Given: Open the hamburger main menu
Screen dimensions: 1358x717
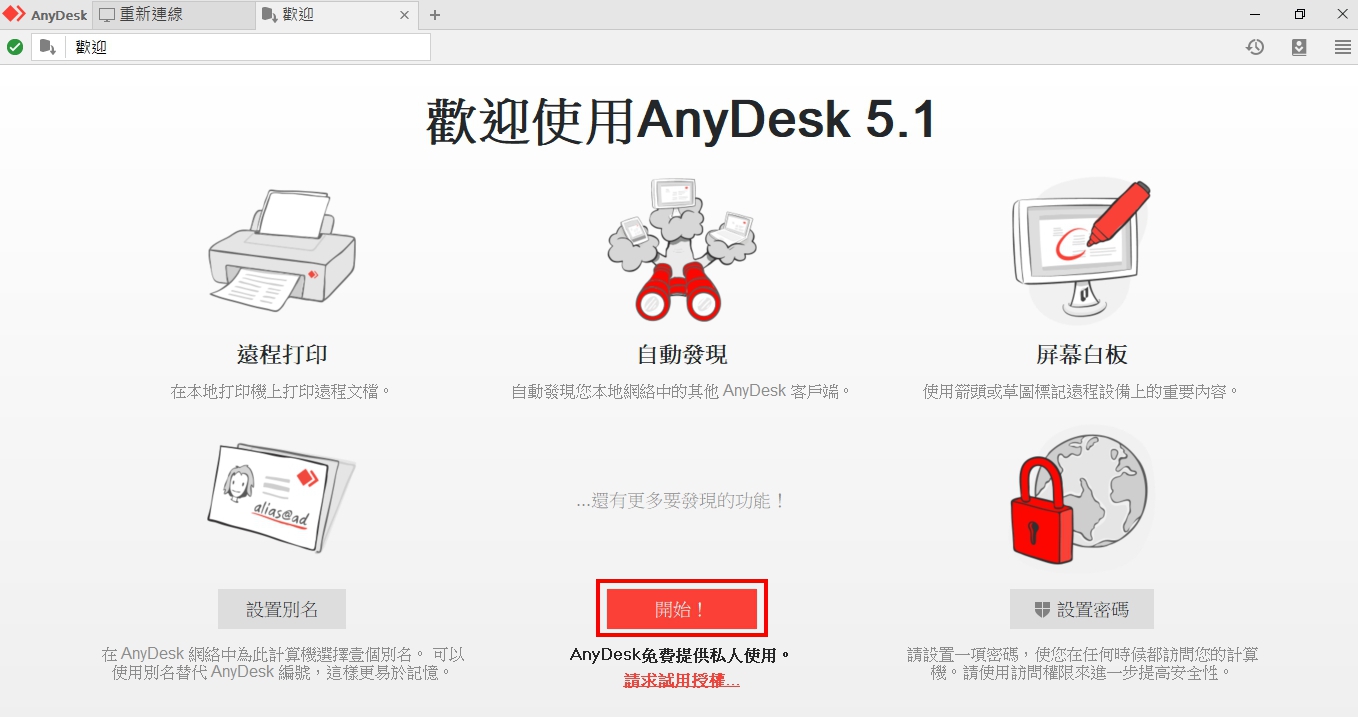Looking at the screenshot, I should pos(1342,47).
